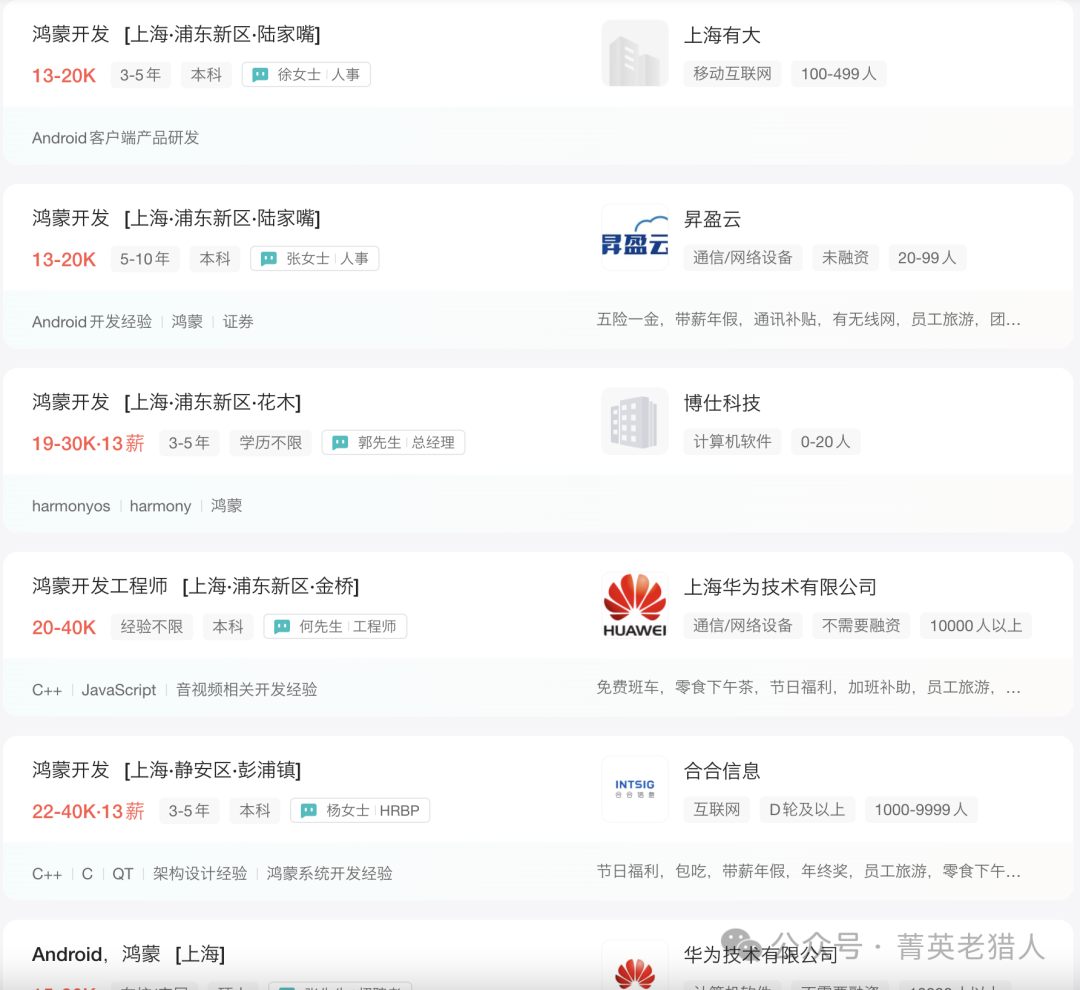Open the 鸿蒙开发工程师 job in 金桥
Image resolution: width=1080 pixels, height=990 pixels.
coord(195,586)
